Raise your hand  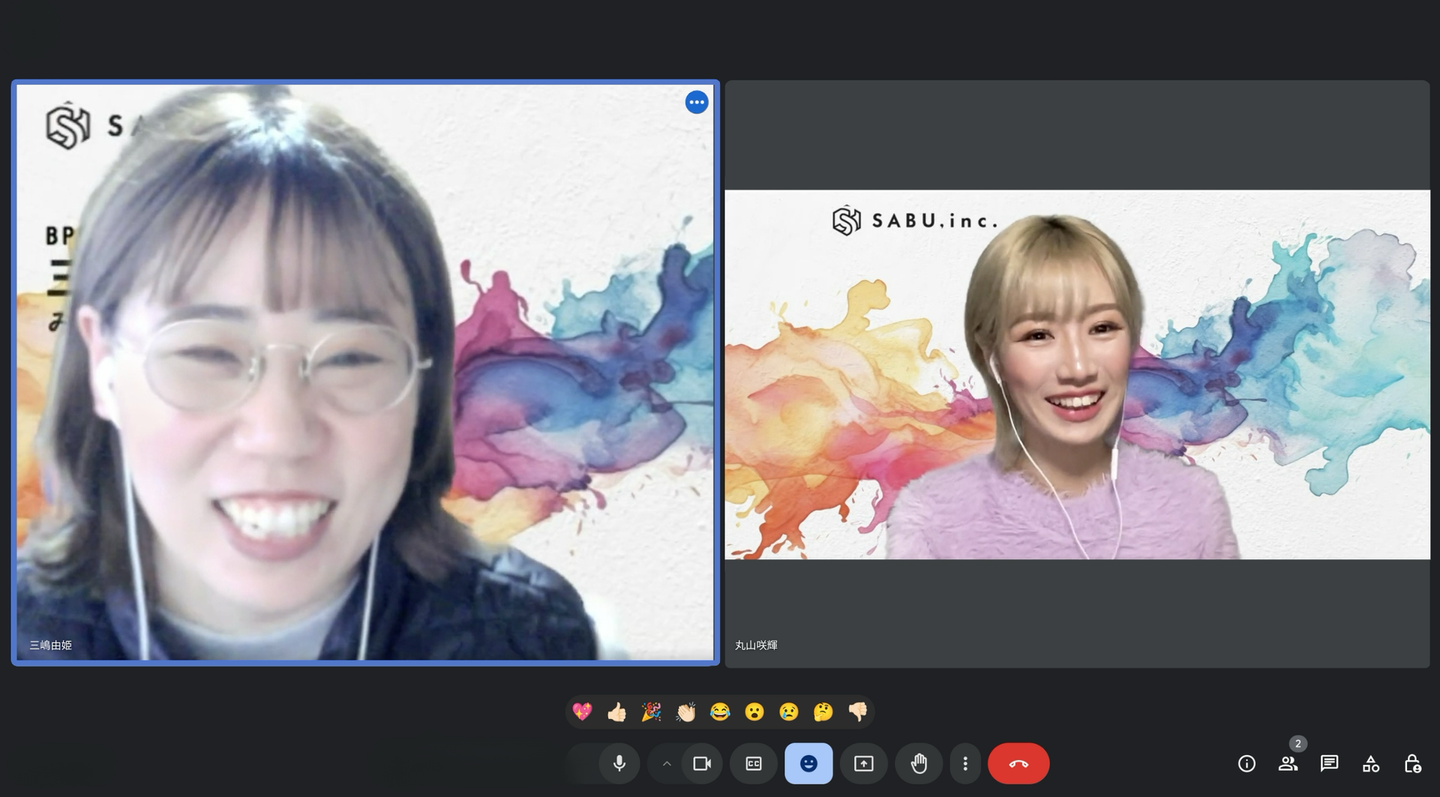coord(919,764)
